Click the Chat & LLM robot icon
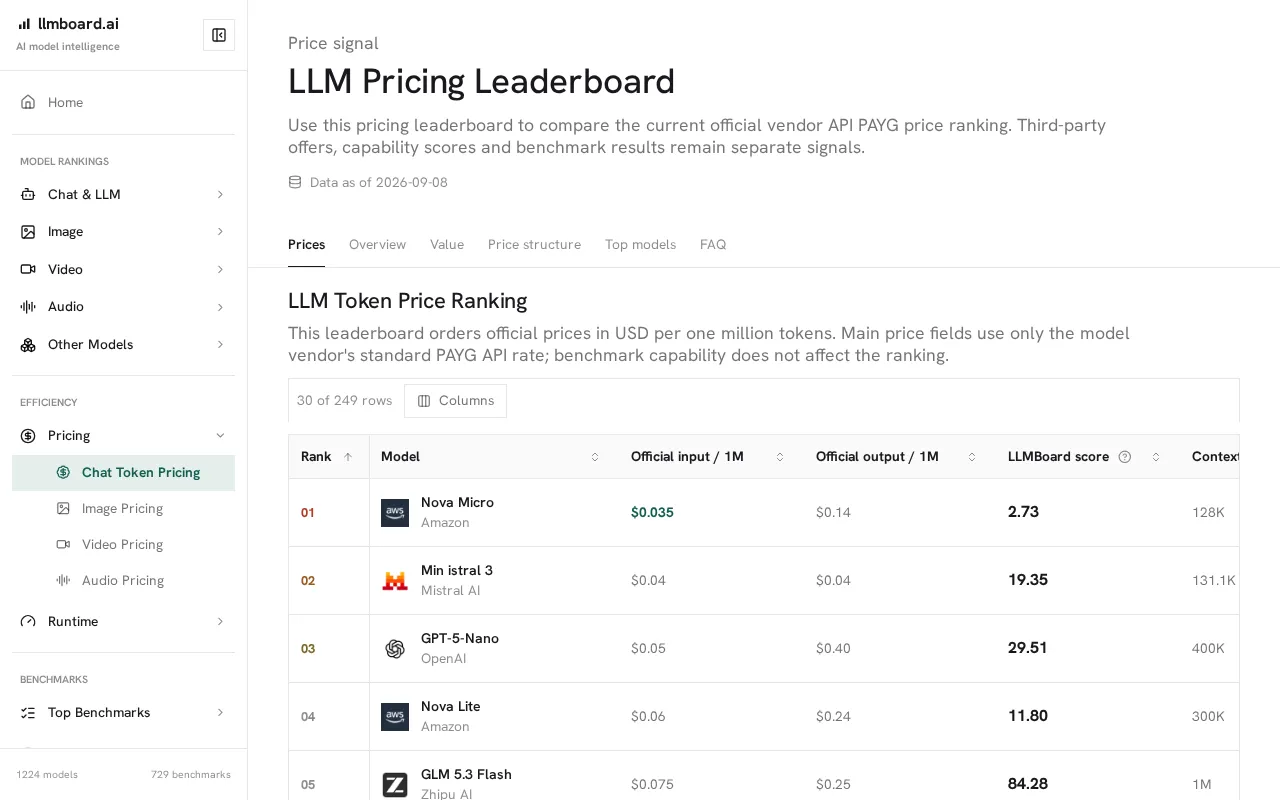The height and width of the screenshot is (800, 1280). (x=28, y=194)
